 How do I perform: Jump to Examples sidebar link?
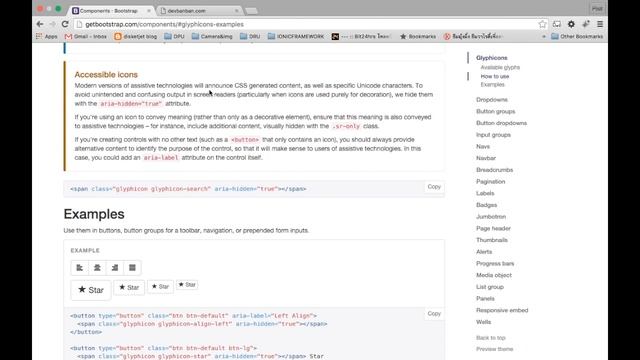[492, 84]
